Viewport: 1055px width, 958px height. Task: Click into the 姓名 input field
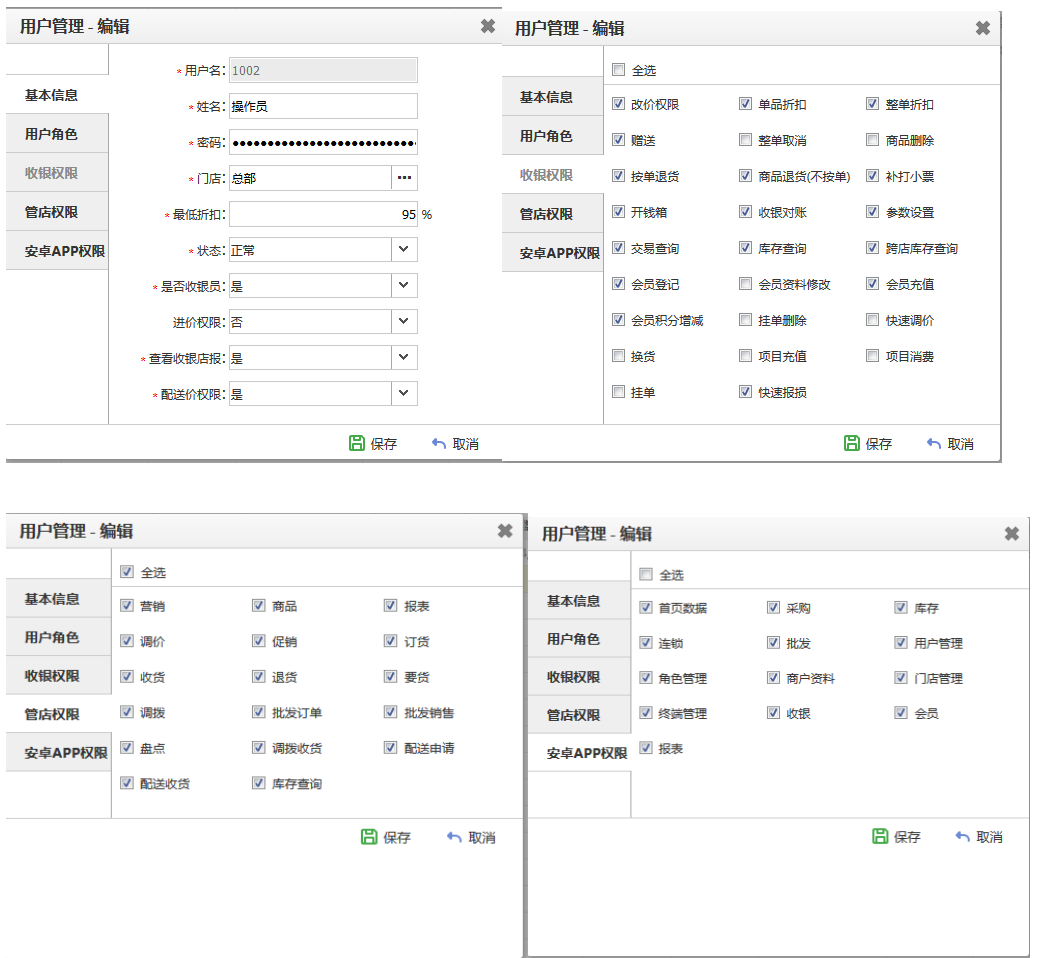(322, 106)
